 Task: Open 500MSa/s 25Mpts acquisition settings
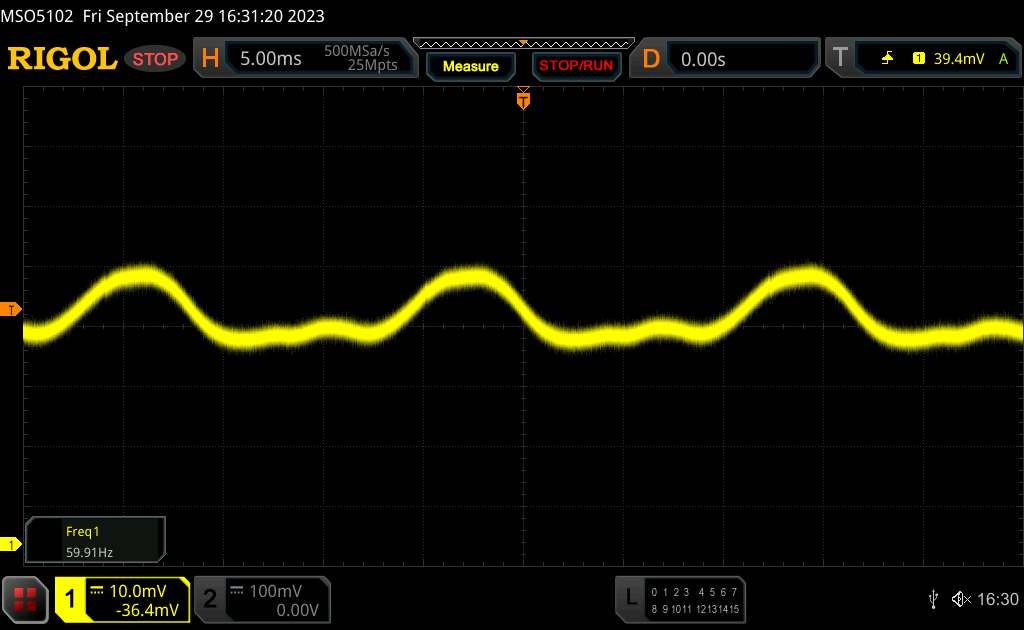(360, 59)
